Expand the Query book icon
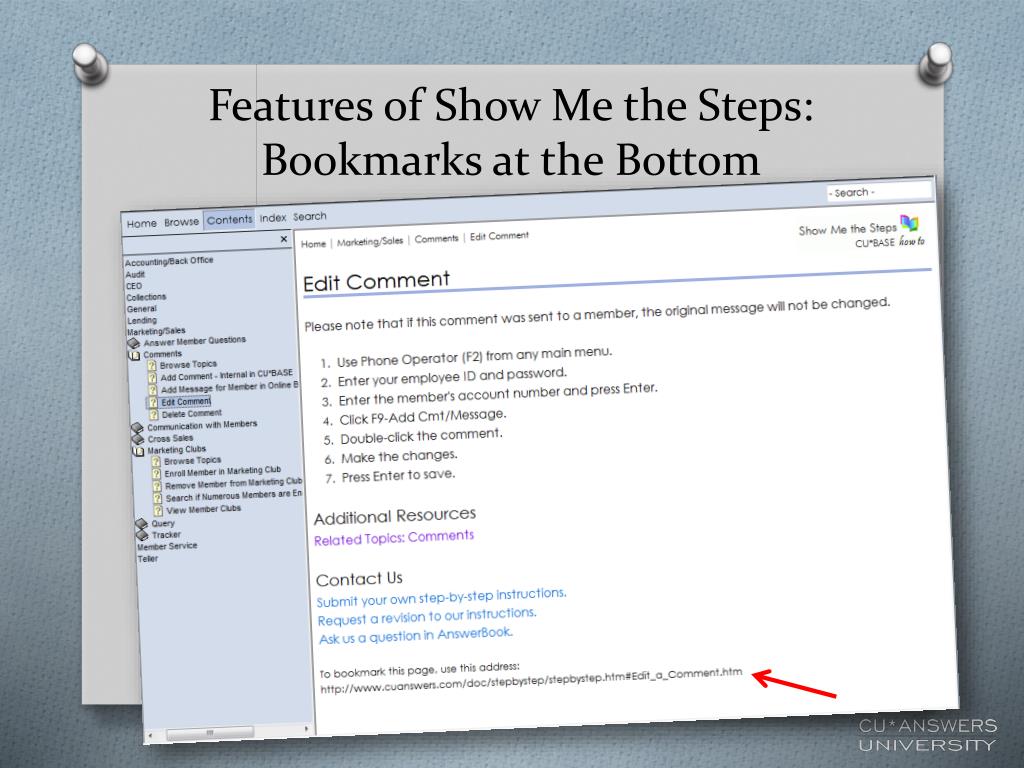 coord(141,524)
